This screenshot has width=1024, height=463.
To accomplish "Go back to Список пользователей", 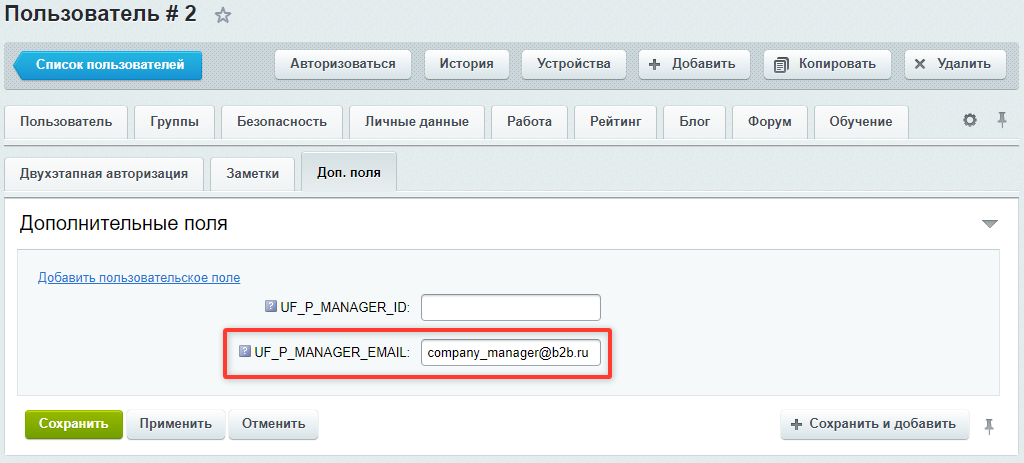I will click(108, 65).
